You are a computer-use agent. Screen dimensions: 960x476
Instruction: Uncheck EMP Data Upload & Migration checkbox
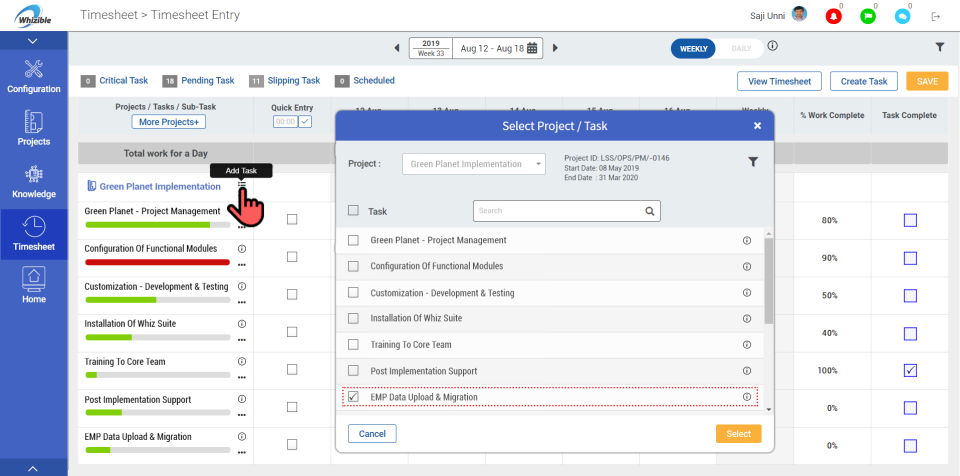352,397
